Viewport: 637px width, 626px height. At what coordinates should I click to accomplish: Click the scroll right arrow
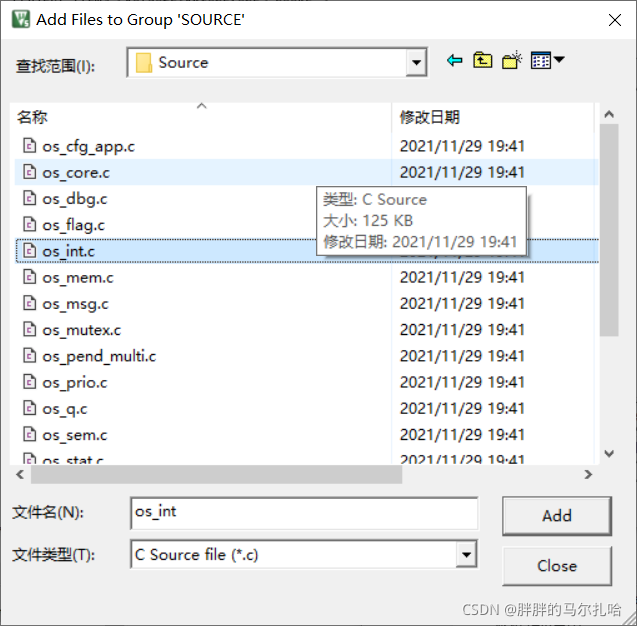(x=588, y=474)
